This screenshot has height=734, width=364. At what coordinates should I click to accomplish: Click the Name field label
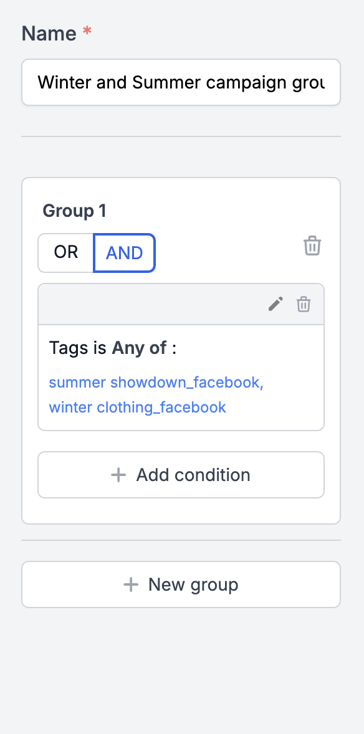point(49,34)
